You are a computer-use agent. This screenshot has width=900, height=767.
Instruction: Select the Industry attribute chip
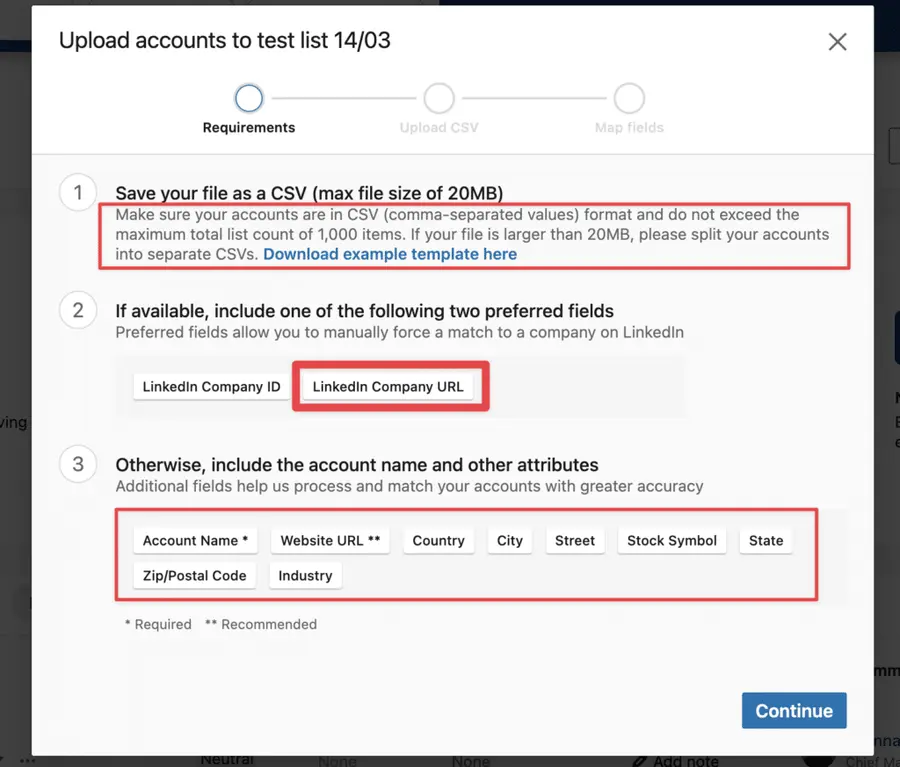pos(305,575)
